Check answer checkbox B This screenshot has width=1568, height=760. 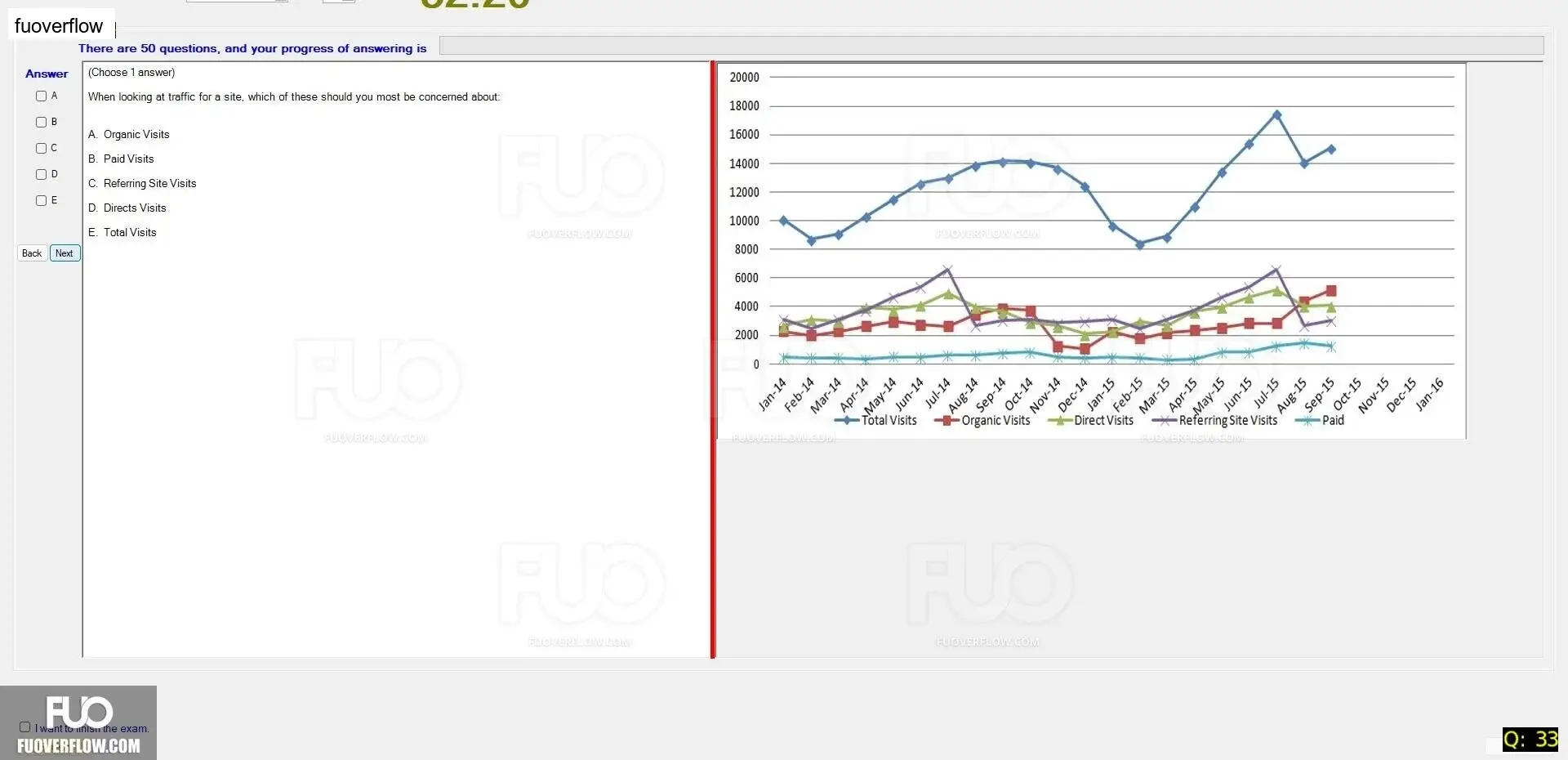(x=41, y=123)
